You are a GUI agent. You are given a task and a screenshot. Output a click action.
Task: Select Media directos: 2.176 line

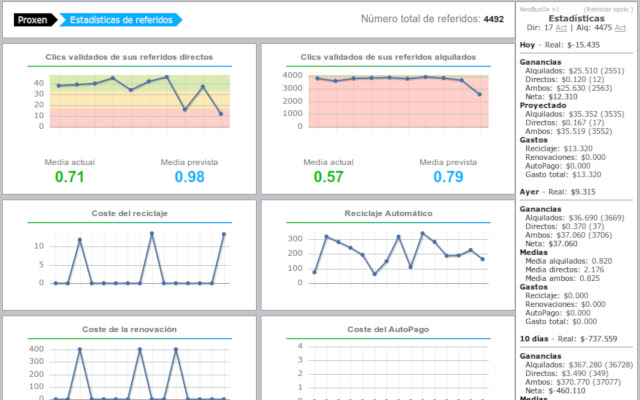click(x=564, y=270)
